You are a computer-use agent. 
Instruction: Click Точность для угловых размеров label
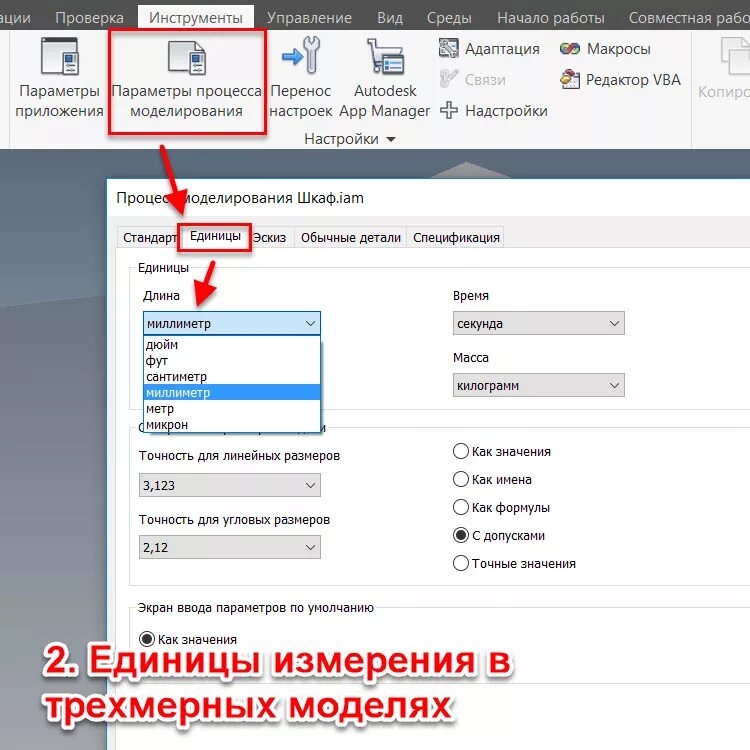234,519
